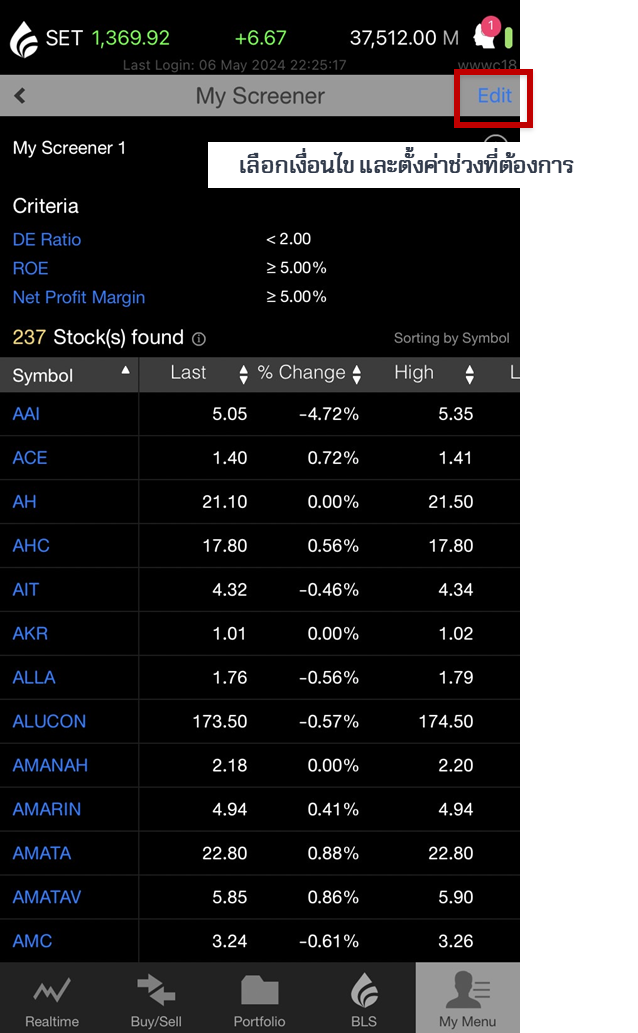Image resolution: width=638 pixels, height=1033 pixels.
Task: Sort by Symbol column arrow
Action: [x=125, y=371]
